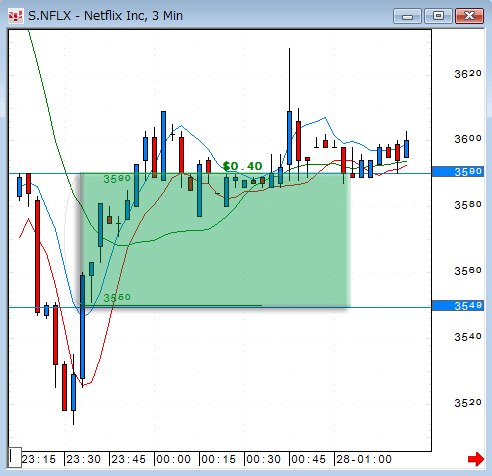The height and width of the screenshot is (476, 492).
Task: Click the red arrow at bottom right
Action: pyautogui.click(x=476, y=459)
